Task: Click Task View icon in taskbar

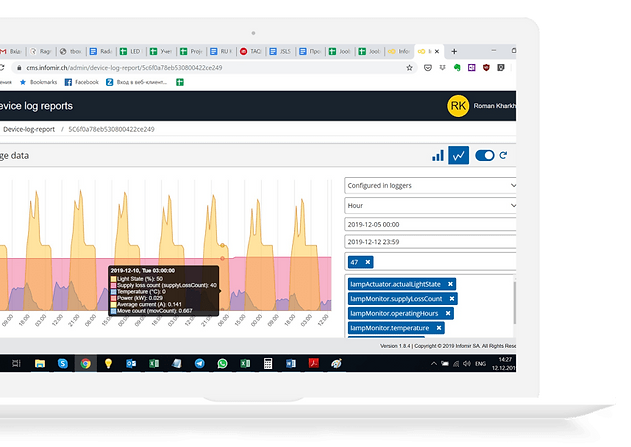Action: (16, 364)
